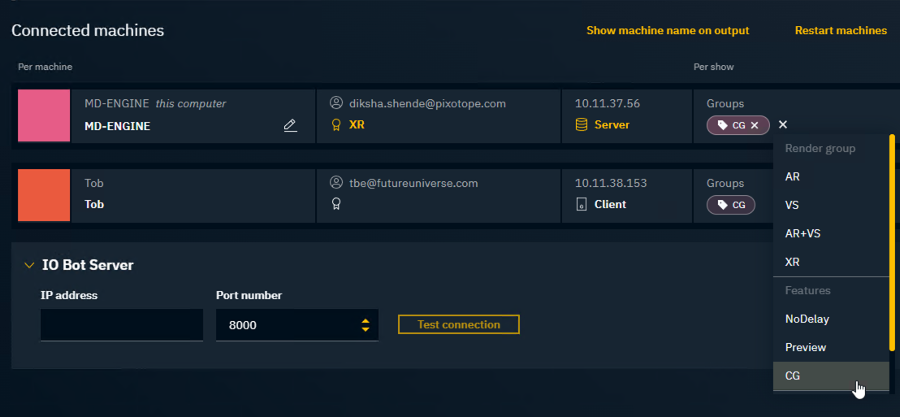This screenshot has height=418, width=900.
Task: Increase the port number with up arrow
Action: [x=366, y=320]
